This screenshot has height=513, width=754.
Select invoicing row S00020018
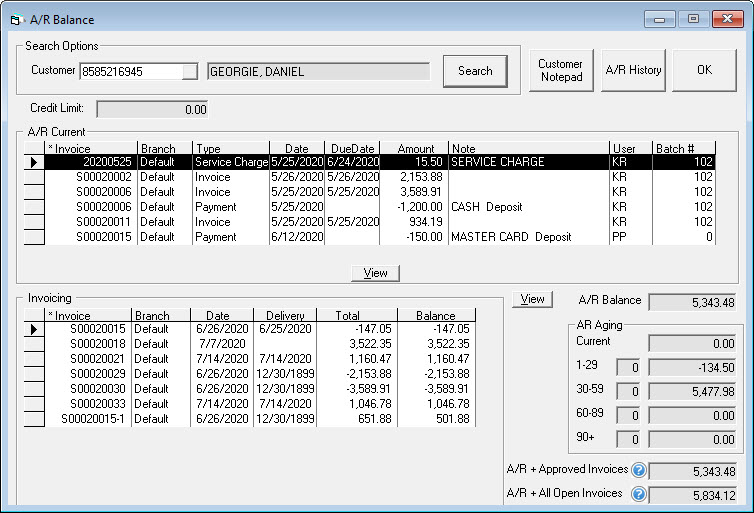pos(250,344)
